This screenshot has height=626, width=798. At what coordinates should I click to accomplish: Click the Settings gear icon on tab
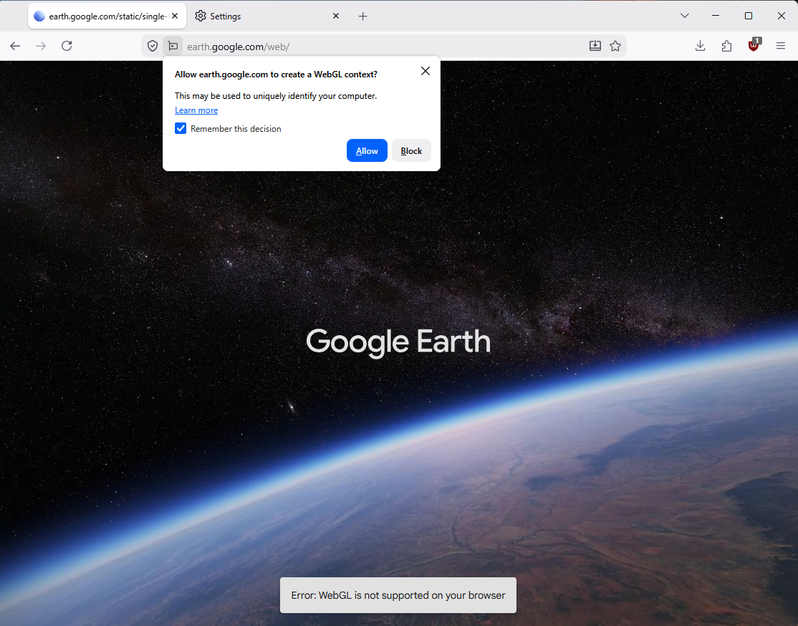(201, 16)
